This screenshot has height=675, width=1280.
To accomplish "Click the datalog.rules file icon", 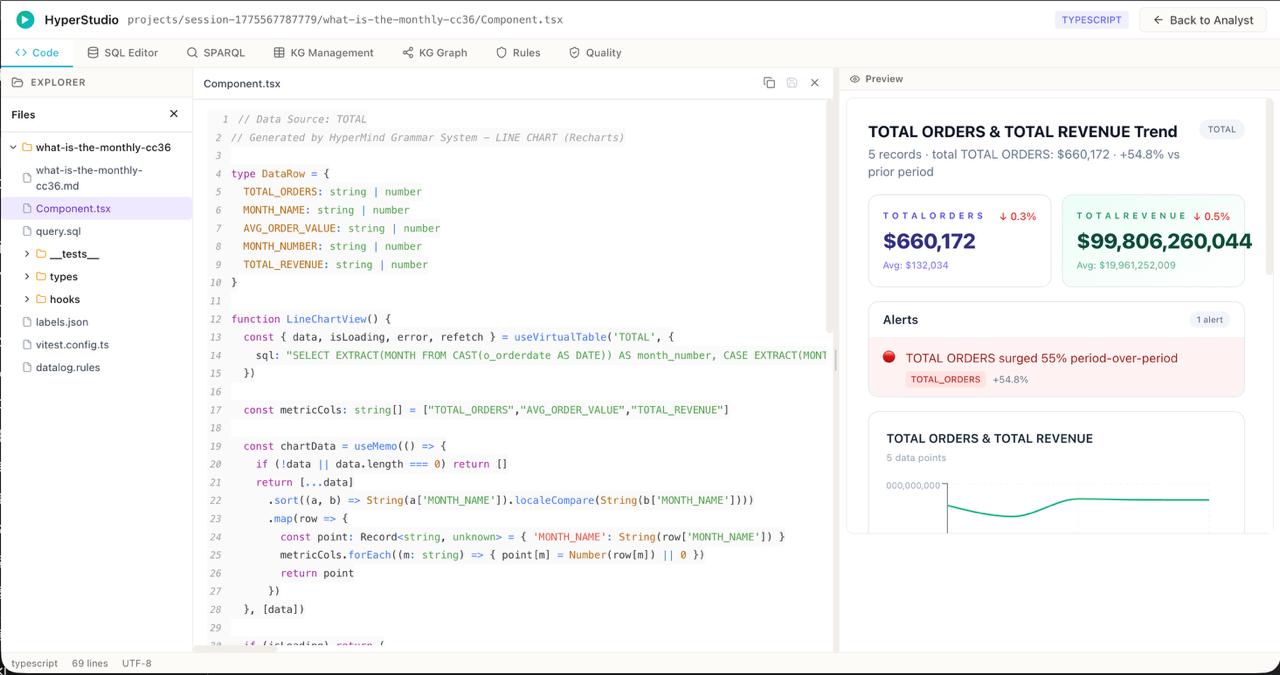I will (27, 367).
